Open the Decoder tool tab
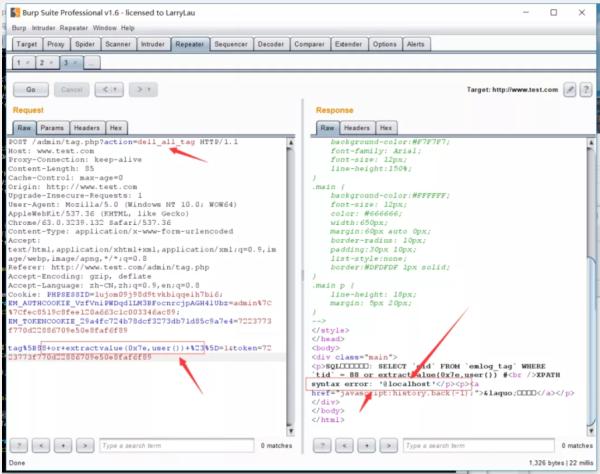Screen dimensions: 600x474 (271, 44)
